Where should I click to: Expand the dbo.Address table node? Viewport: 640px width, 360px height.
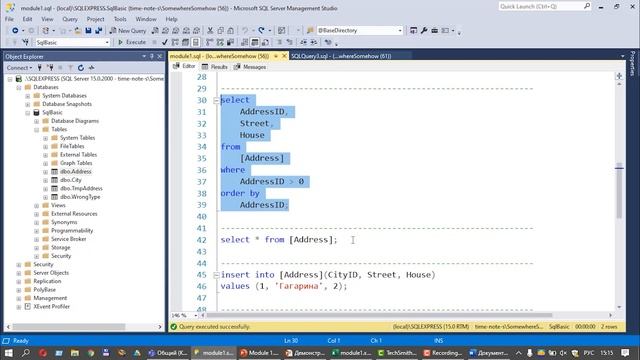click(x=45, y=172)
